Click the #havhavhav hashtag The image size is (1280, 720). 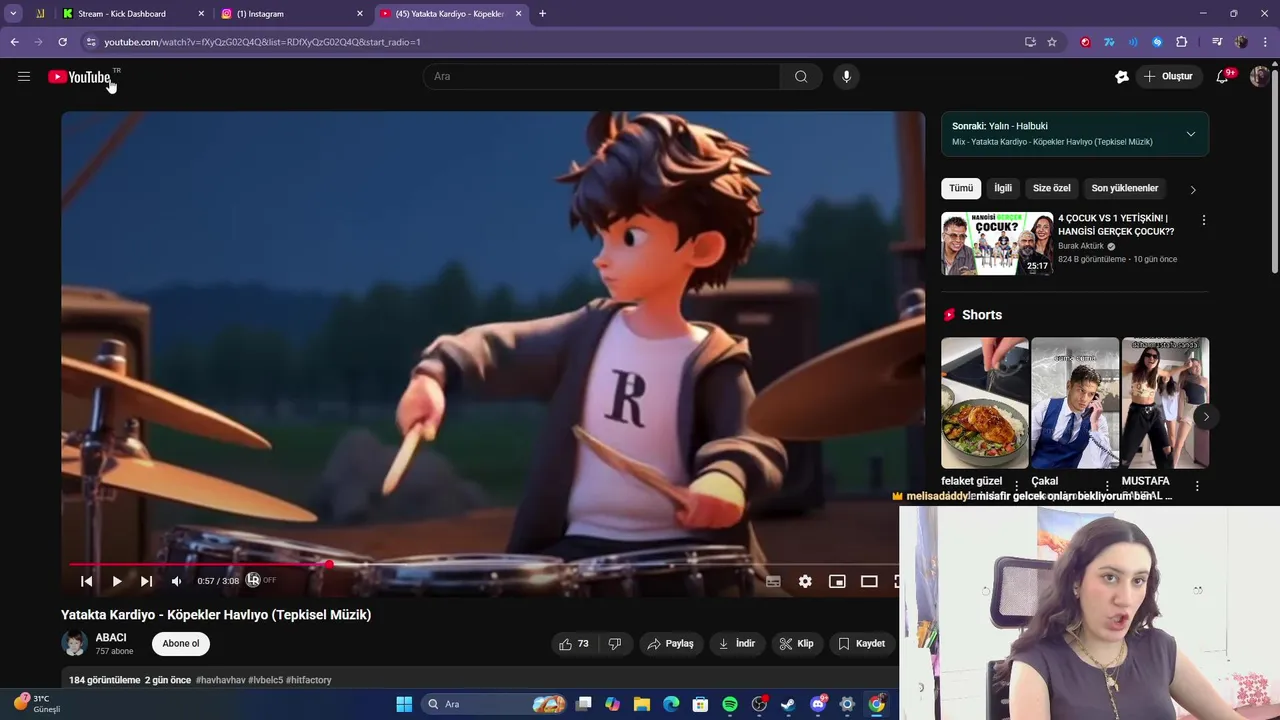pos(220,680)
